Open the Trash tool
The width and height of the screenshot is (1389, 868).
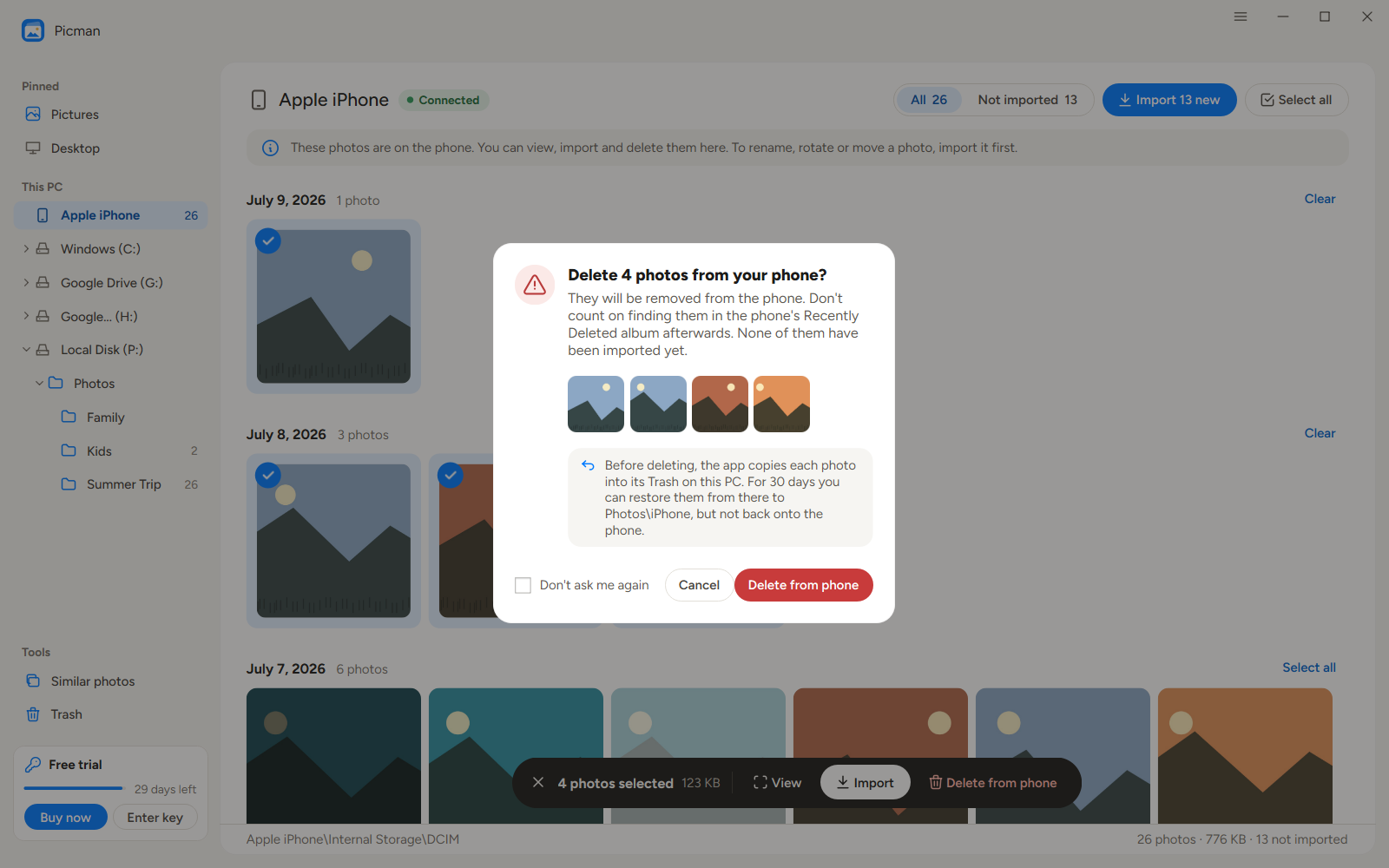(x=110, y=714)
